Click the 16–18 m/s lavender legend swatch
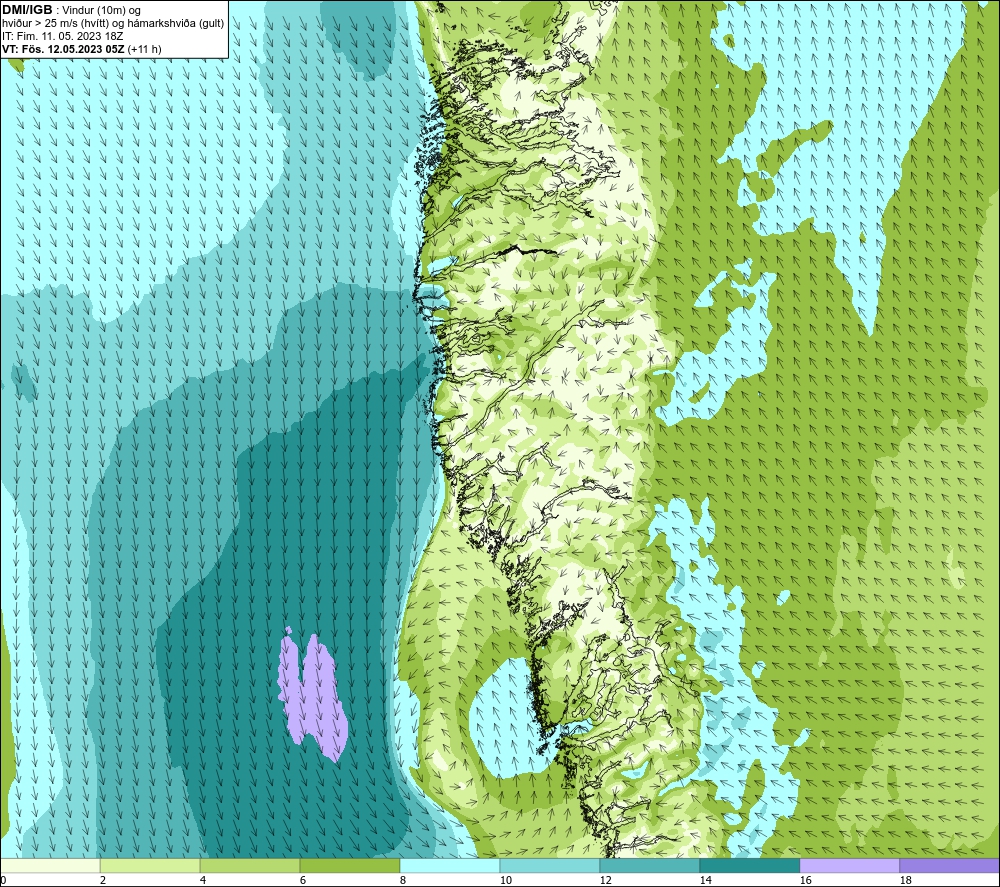This screenshot has width=1000, height=887. click(849, 865)
